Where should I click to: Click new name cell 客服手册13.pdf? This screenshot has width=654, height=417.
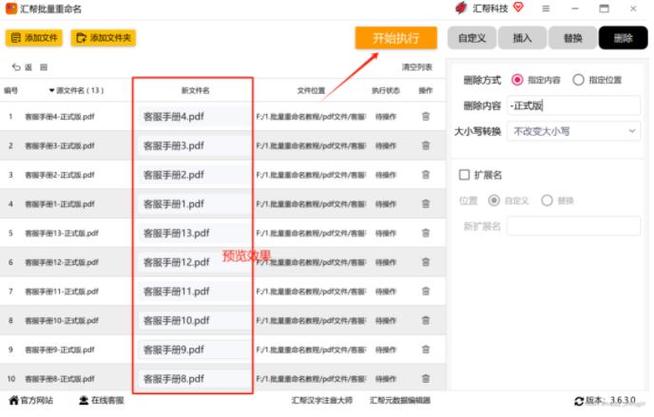193,233
